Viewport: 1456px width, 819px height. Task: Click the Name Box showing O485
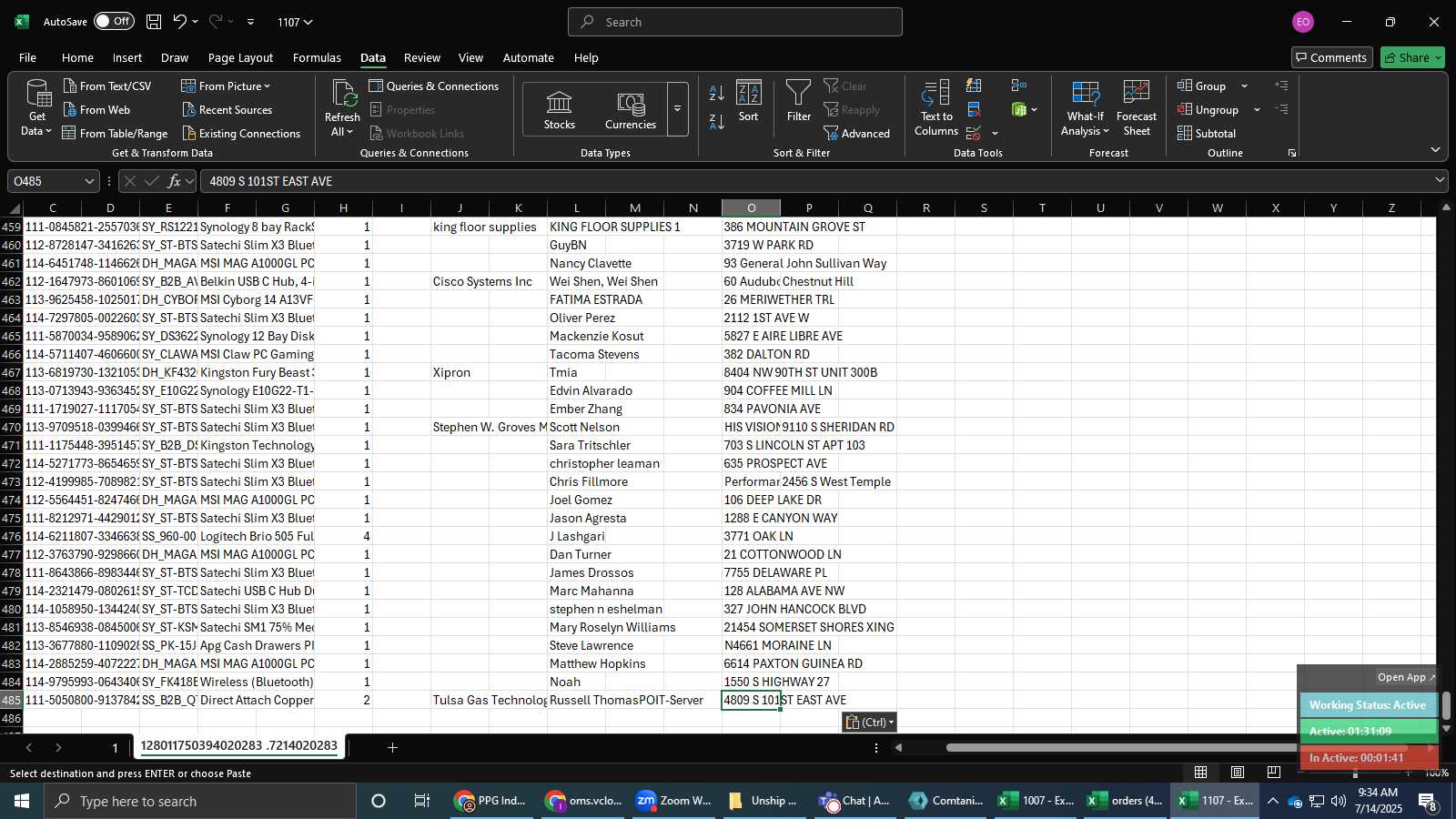[53, 181]
